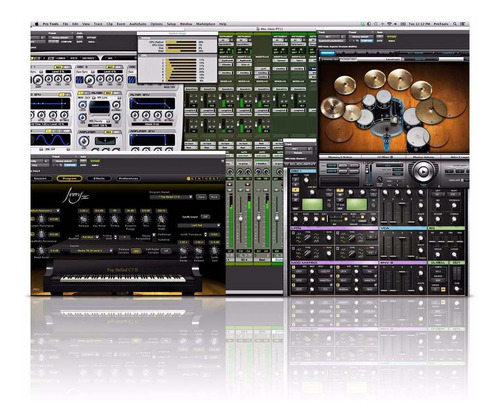Click the Pedal Noise knob
Viewport: 500px width, 419px height.
pyautogui.click(x=41, y=250)
